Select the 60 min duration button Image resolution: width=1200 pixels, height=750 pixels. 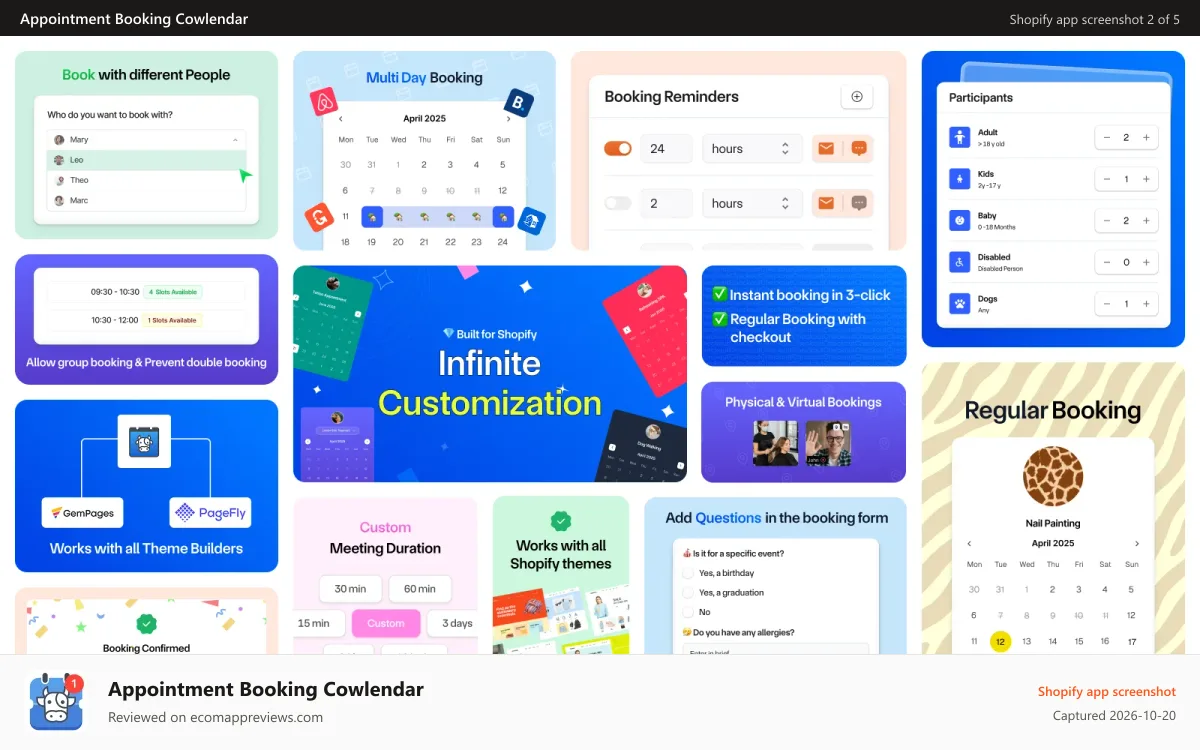420,589
